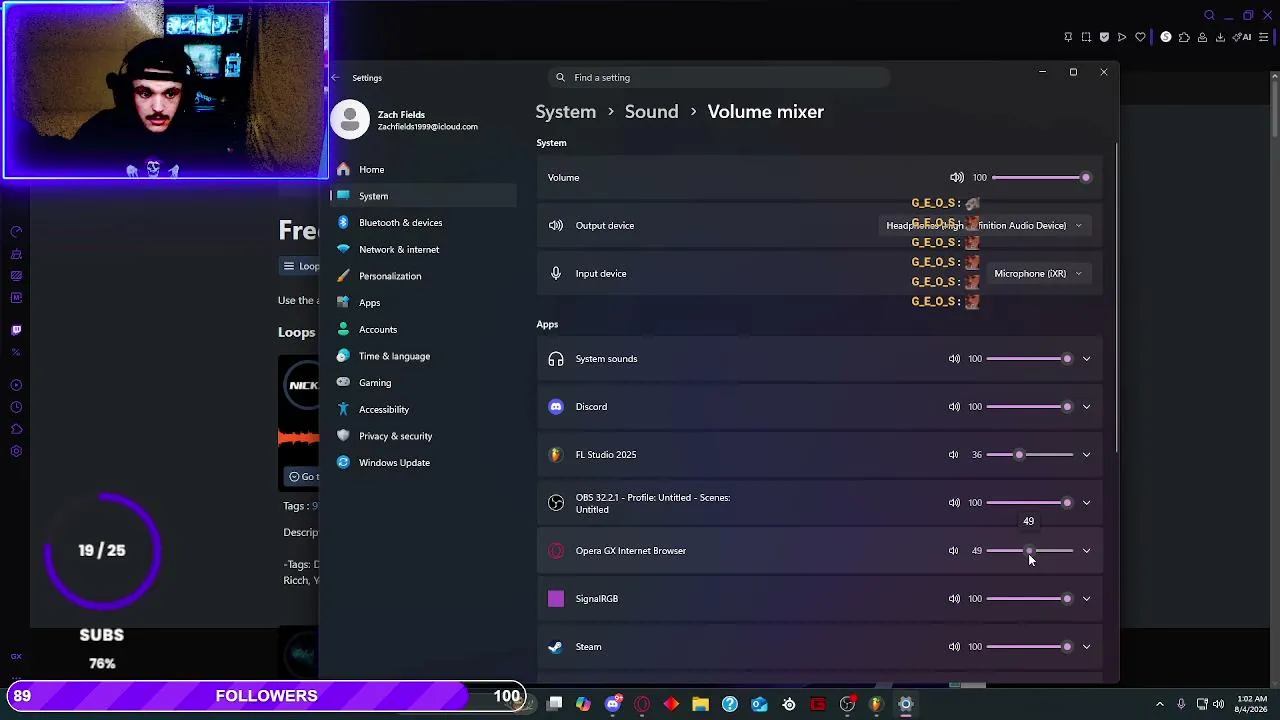This screenshot has height=720, width=1280.
Task: Expand Steam volume options chevron
Action: [x=1086, y=647]
